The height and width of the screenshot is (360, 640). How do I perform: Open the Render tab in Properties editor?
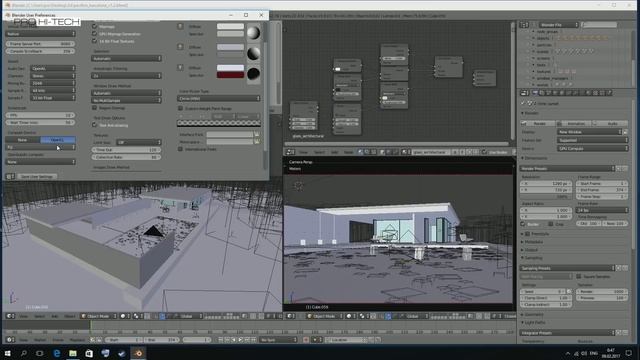[535, 93]
